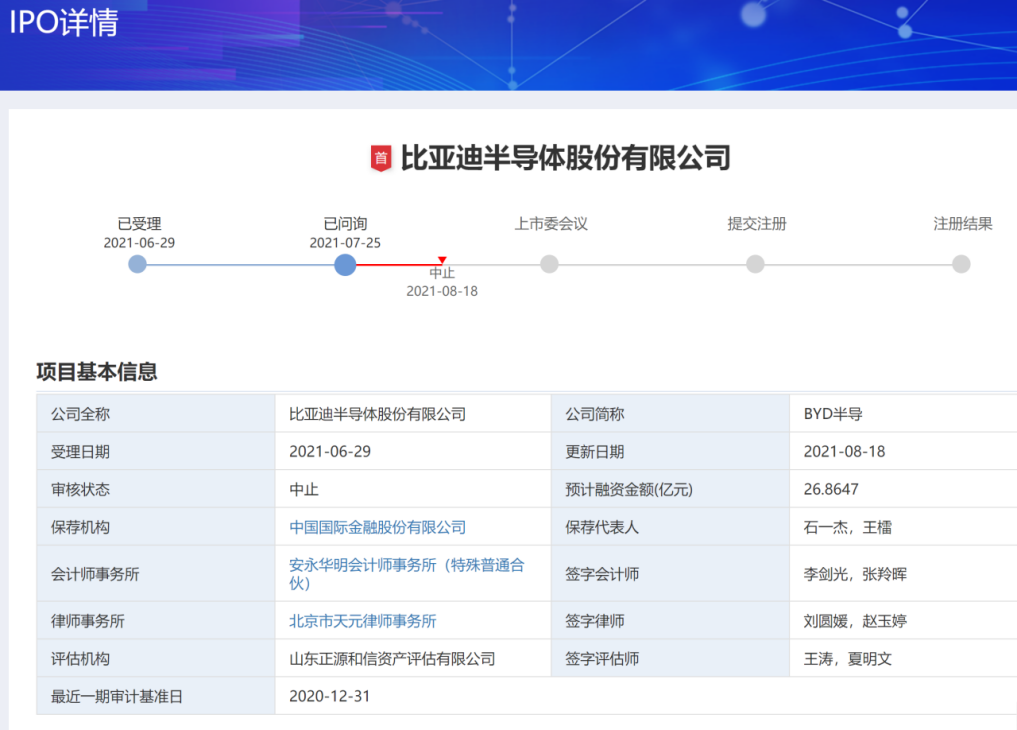Click the 李剑光，张羚晖 value cell
The height and width of the screenshot is (730, 1017).
coord(903,574)
